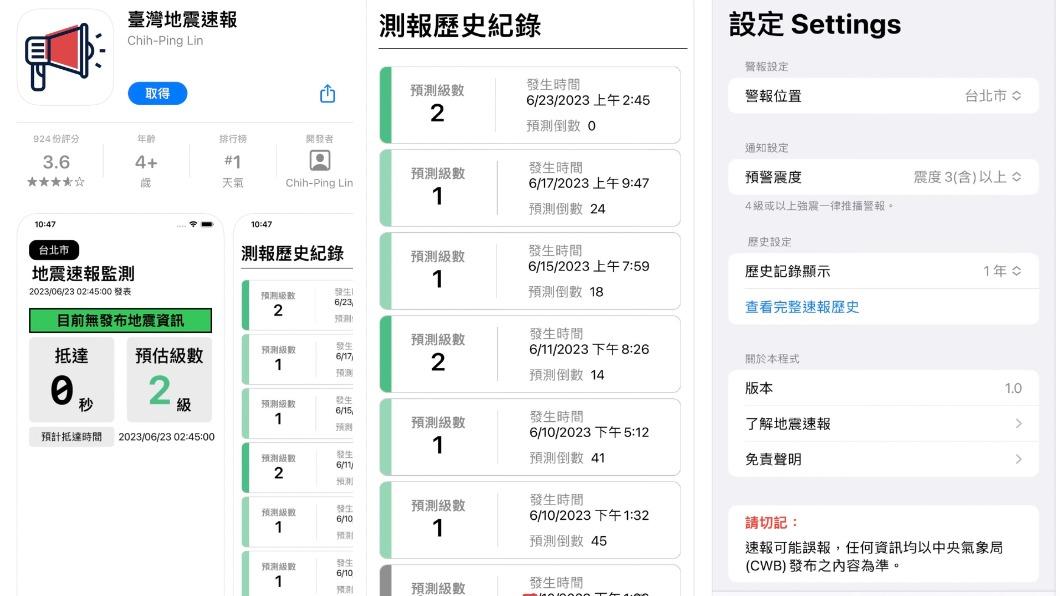
Task: Select history record 6/23/2023 上午 2:45
Action: coord(530,105)
